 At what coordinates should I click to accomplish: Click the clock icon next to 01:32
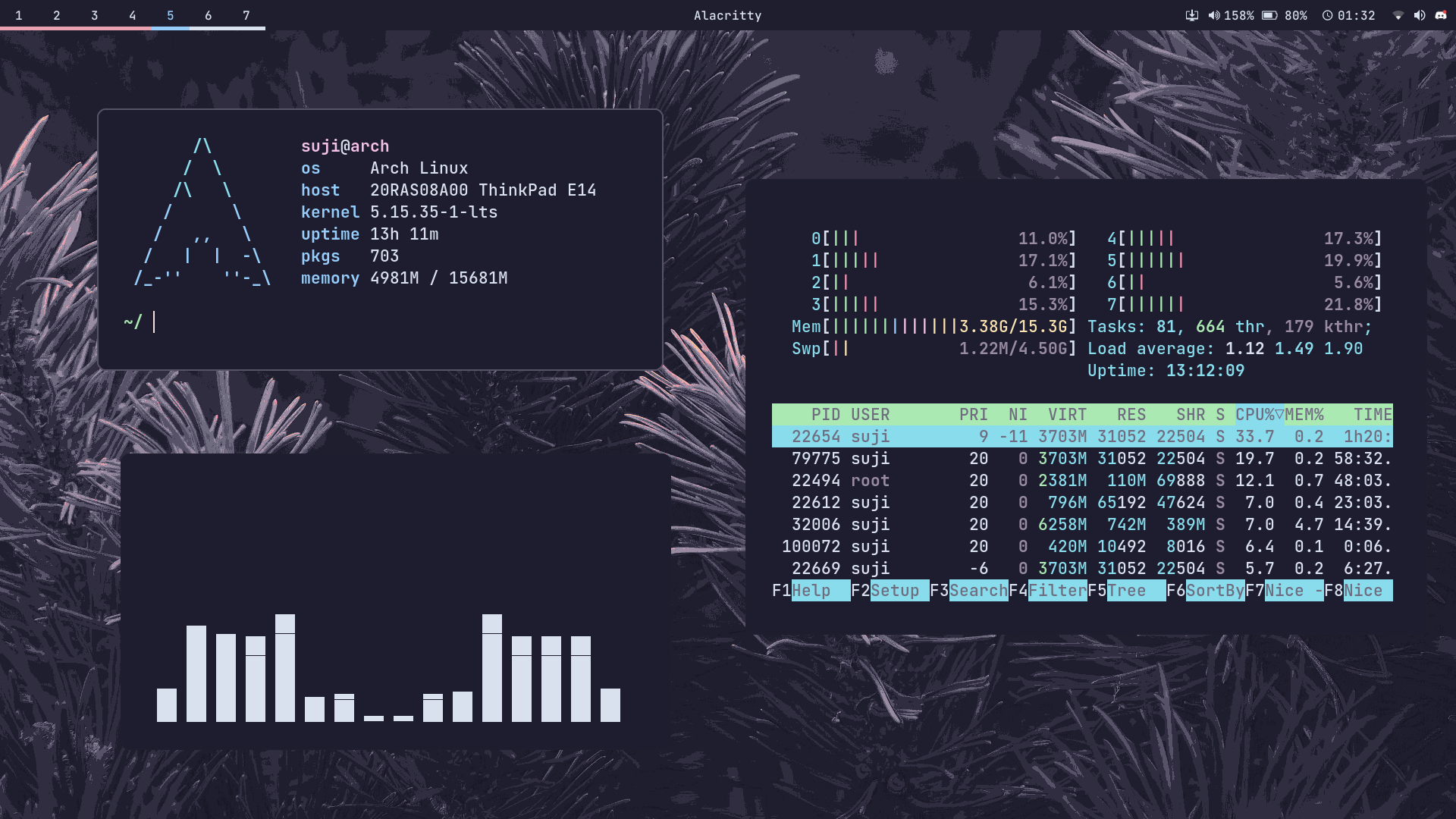pos(1327,14)
